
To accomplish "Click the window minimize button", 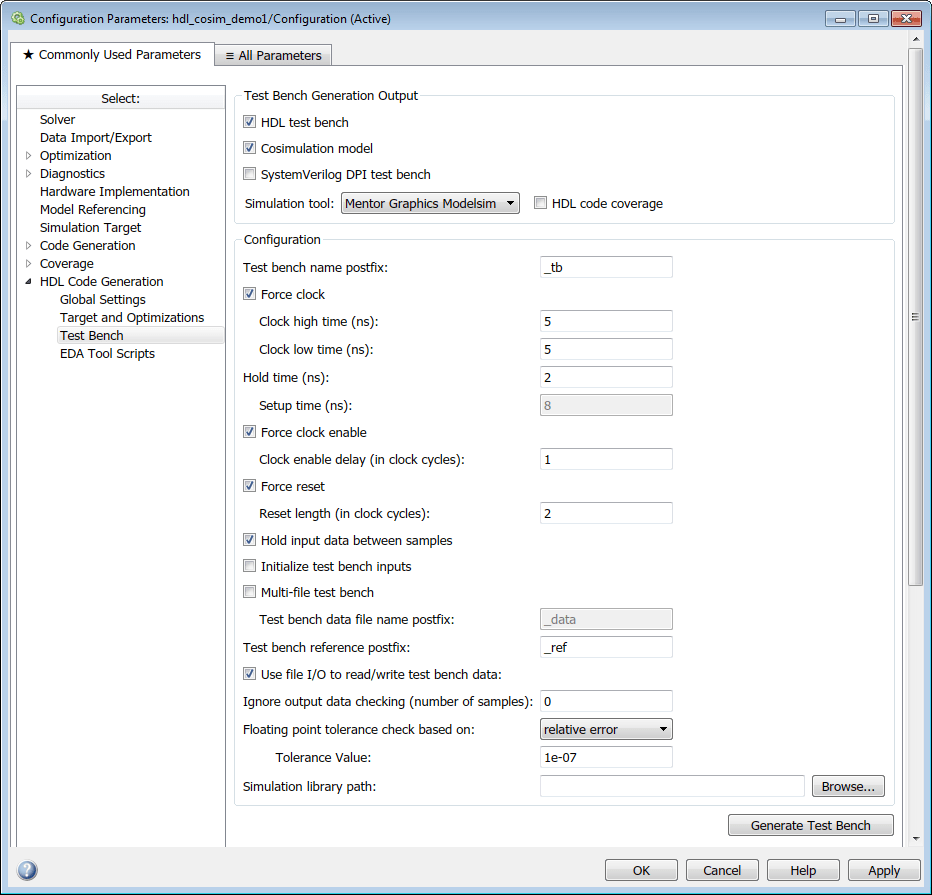I will [x=840, y=18].
